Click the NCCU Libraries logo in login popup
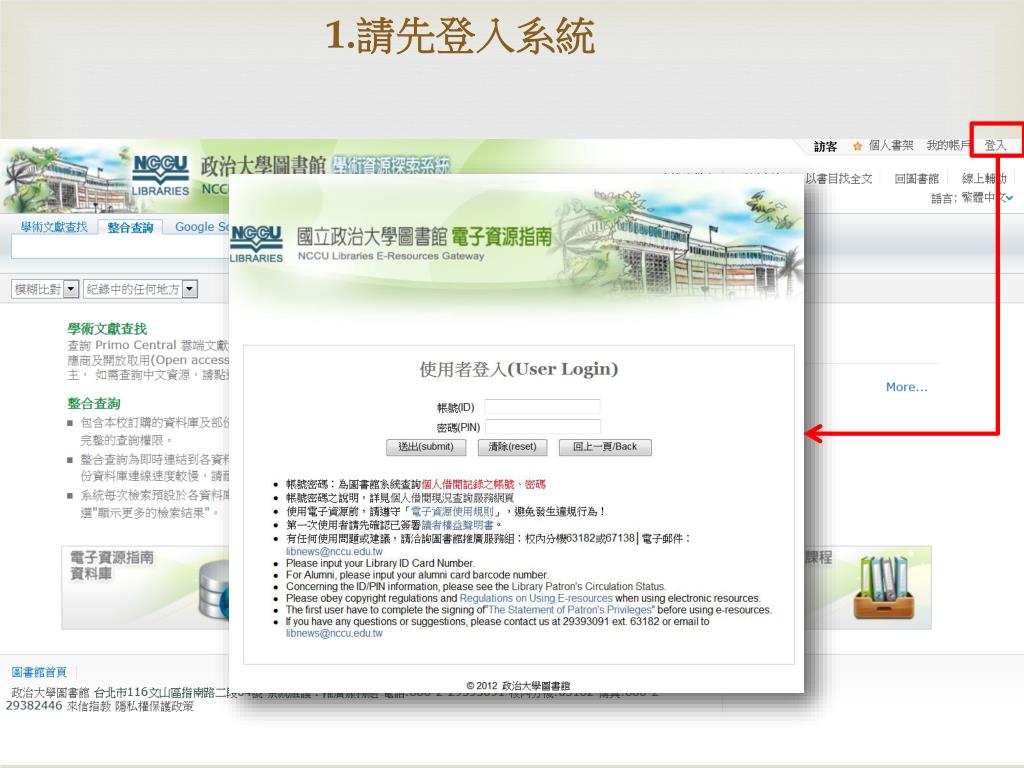This screenshot has width=1024, height=768. (x=256, y=244)
